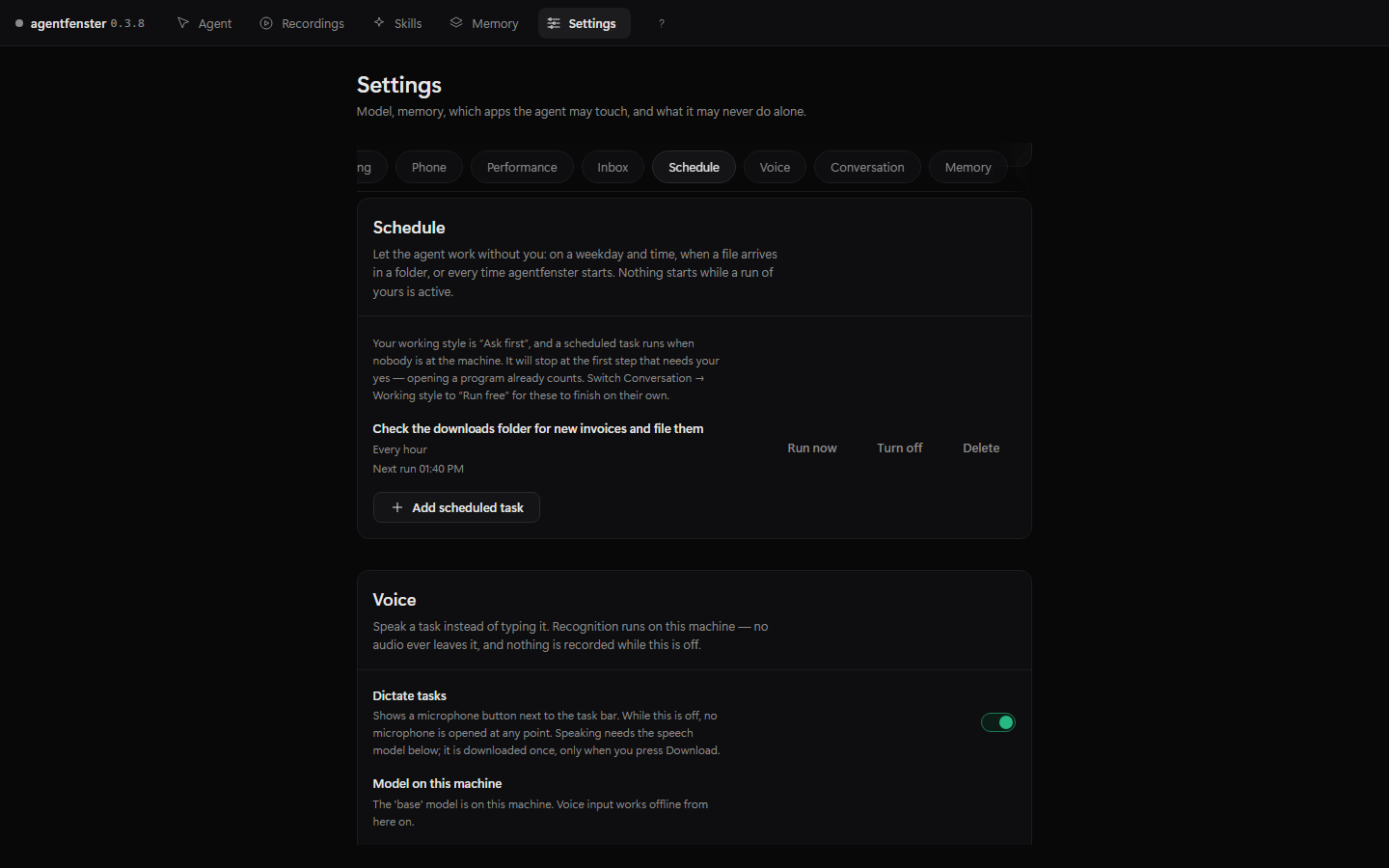Switch to the Phone settings tab
Image resolution: width=1389 pixels, height=868 pixels.
[x=429, y=167]
